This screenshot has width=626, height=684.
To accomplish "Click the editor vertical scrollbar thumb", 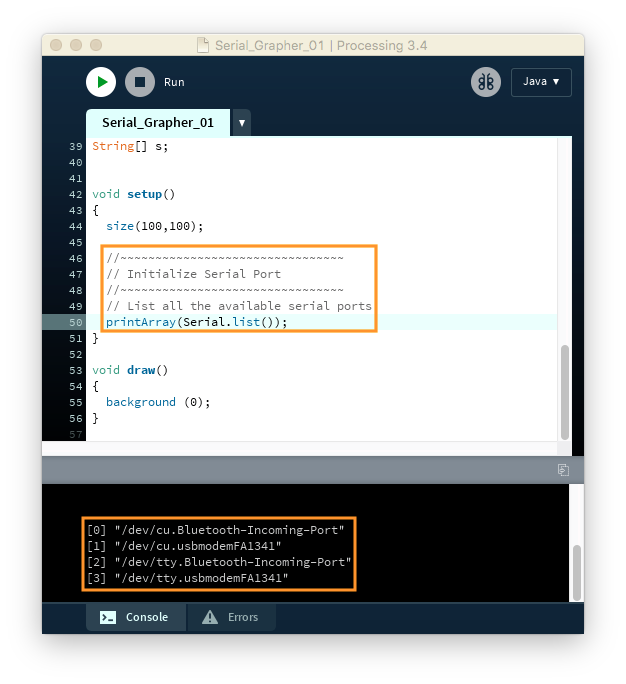I will [564, 392].
